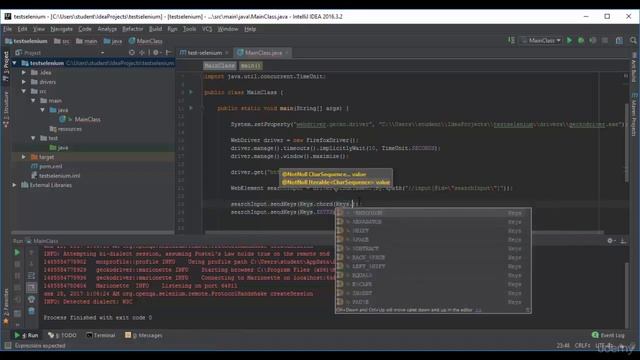Open Search Everywhere magnifier icon

click(x=633, y=40)
